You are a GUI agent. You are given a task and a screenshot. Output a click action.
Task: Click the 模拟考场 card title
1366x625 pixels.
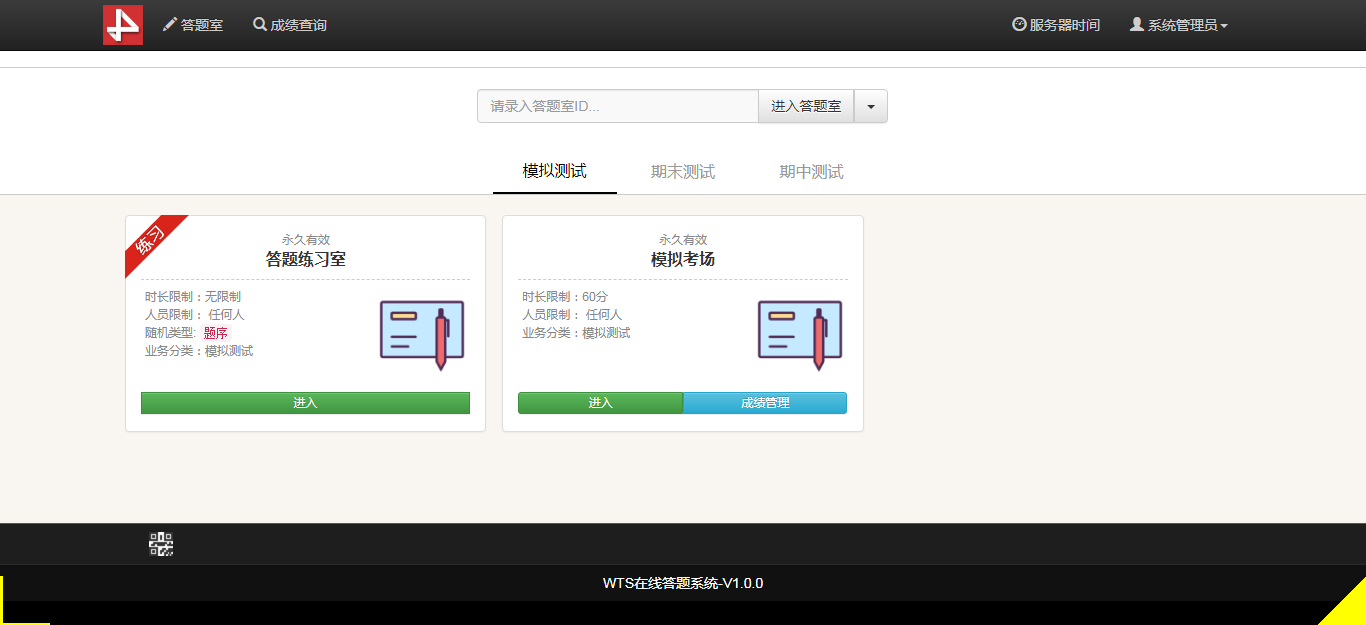(x=682, y=260)
